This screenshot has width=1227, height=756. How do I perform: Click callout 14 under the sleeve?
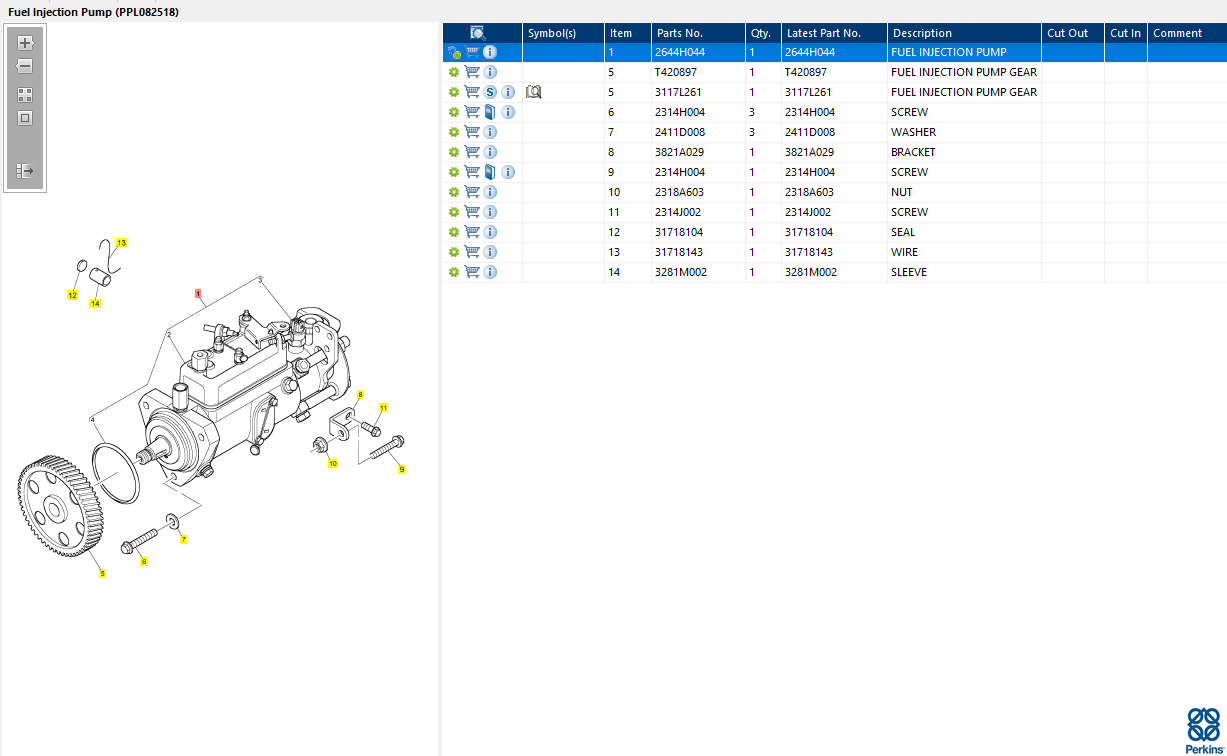point(95,303)
